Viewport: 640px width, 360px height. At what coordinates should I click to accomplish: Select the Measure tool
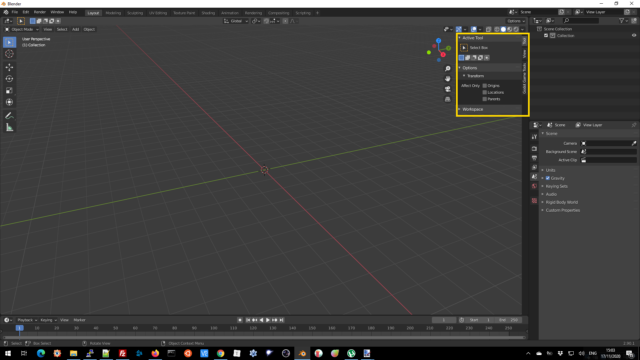[x=9, y=128]
